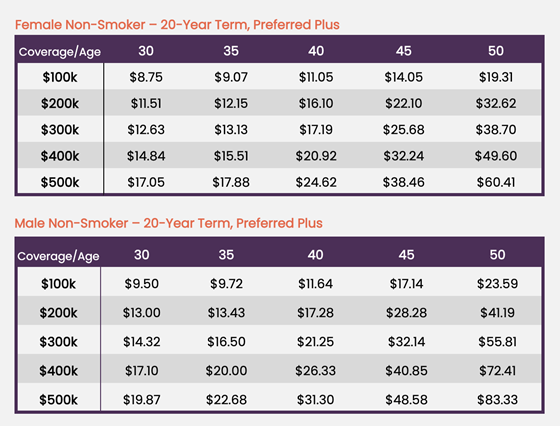
Task: Click the Male Non-Smoker table title
Action: pyautogui.click(x=169, y=223)
